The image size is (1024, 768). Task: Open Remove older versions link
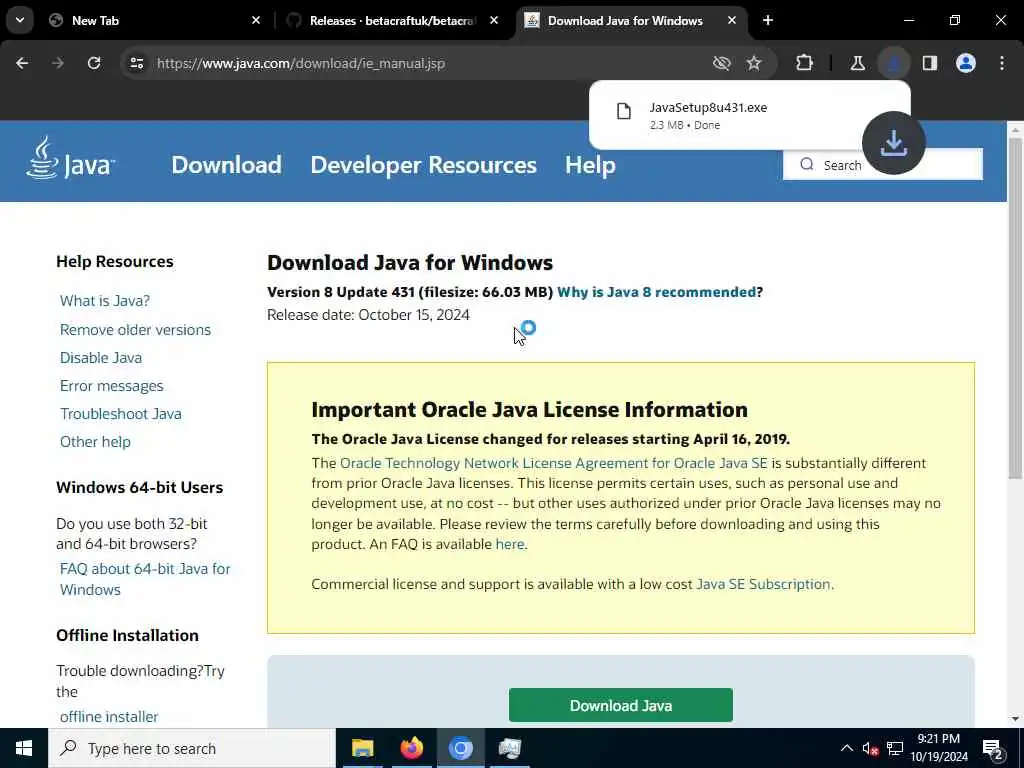135,330
